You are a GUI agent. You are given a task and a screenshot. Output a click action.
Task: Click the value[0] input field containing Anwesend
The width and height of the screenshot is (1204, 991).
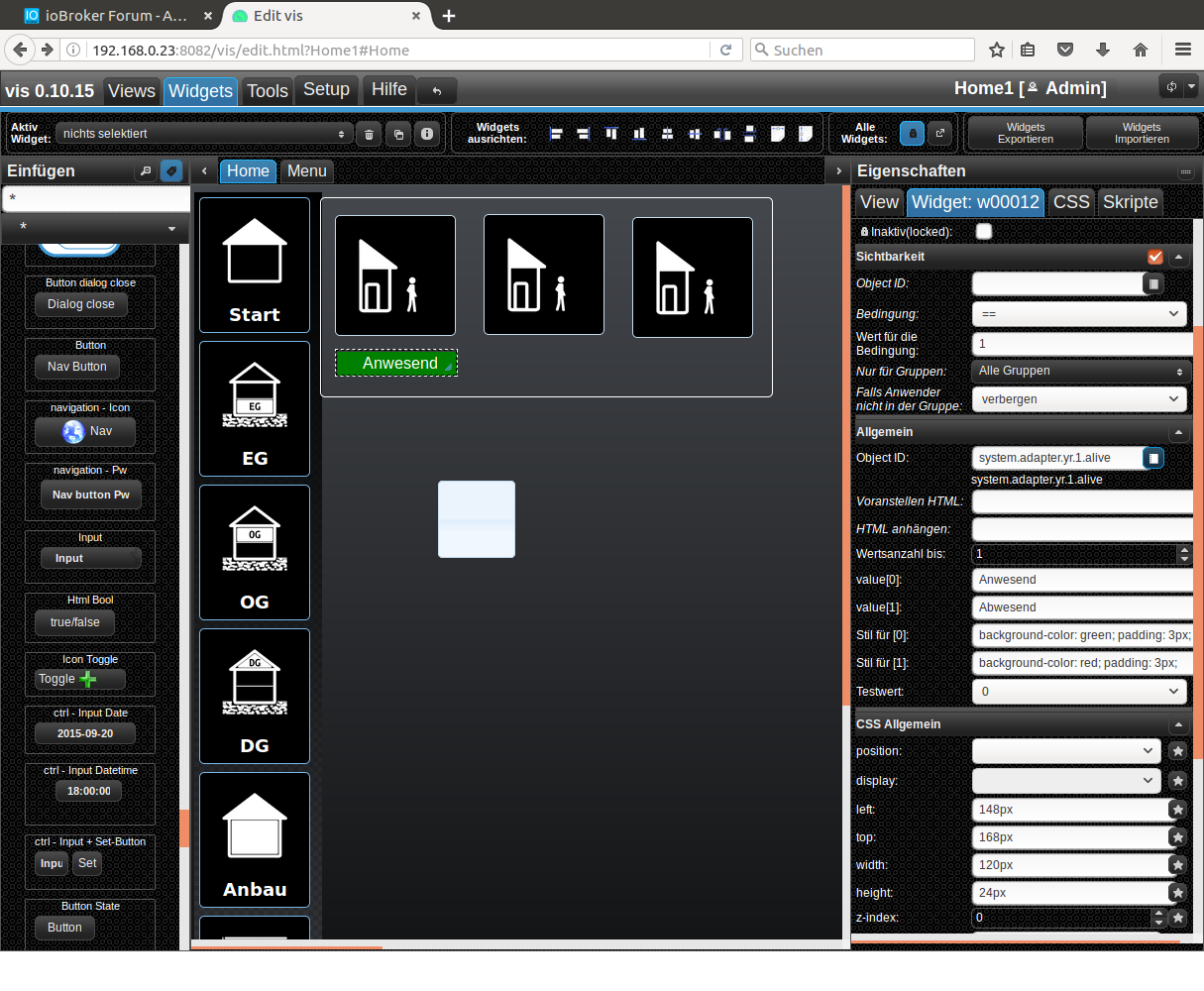point(1081,580)
